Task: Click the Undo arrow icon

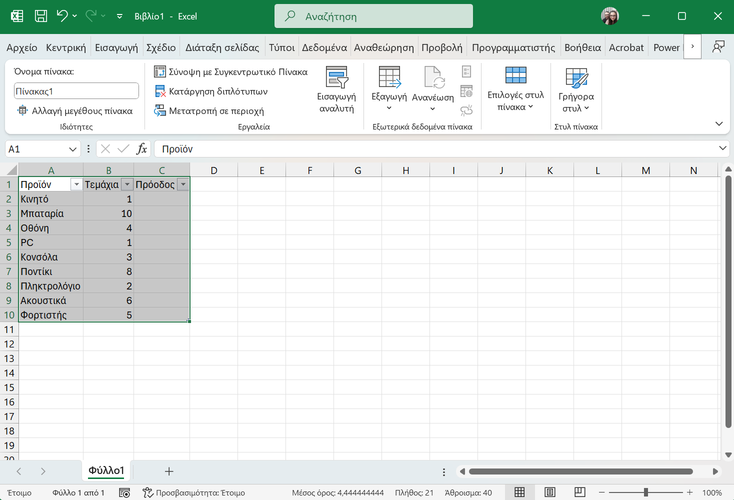Action: coord(63,17)
